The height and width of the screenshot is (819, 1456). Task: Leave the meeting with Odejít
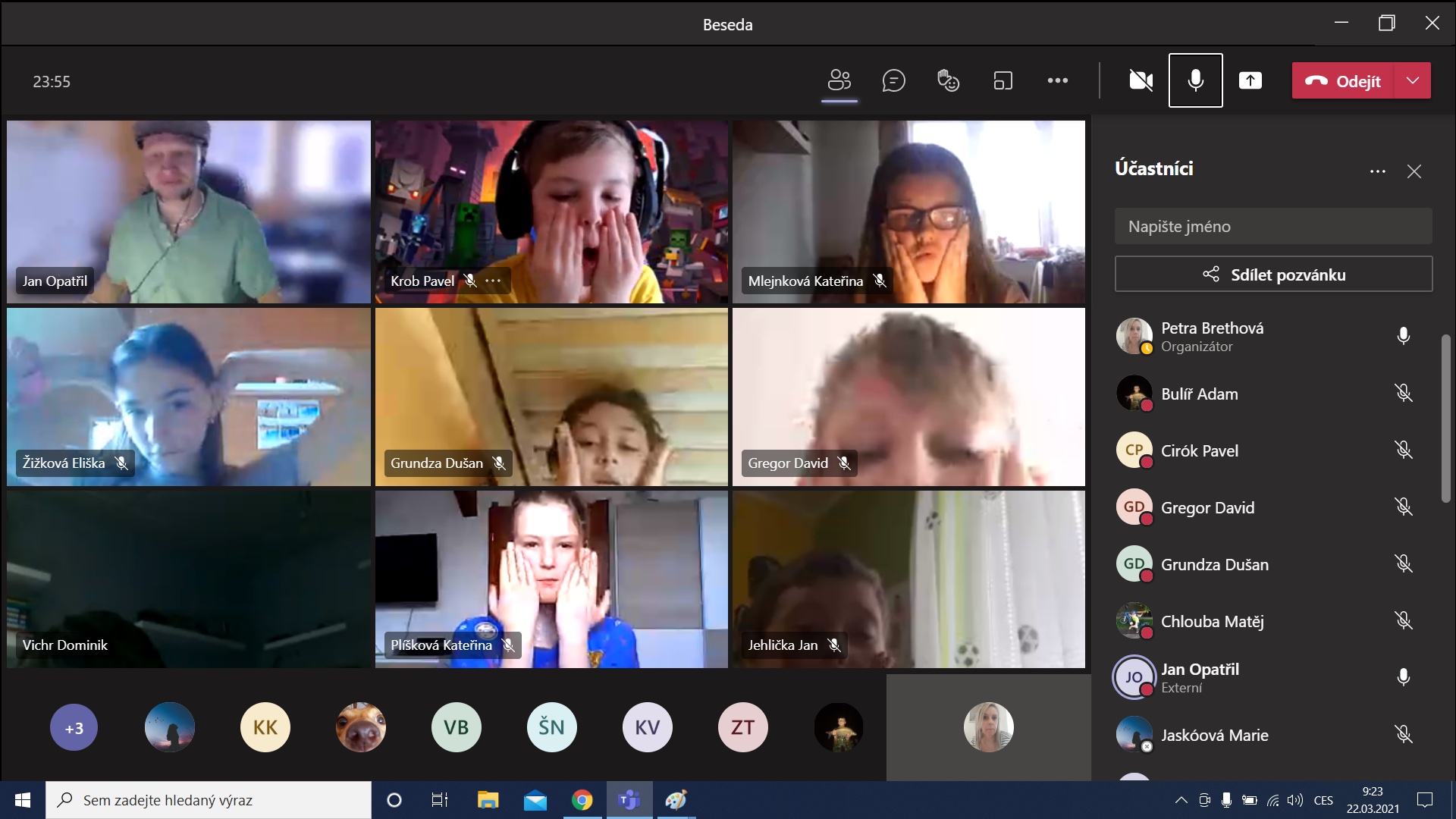1343,80
